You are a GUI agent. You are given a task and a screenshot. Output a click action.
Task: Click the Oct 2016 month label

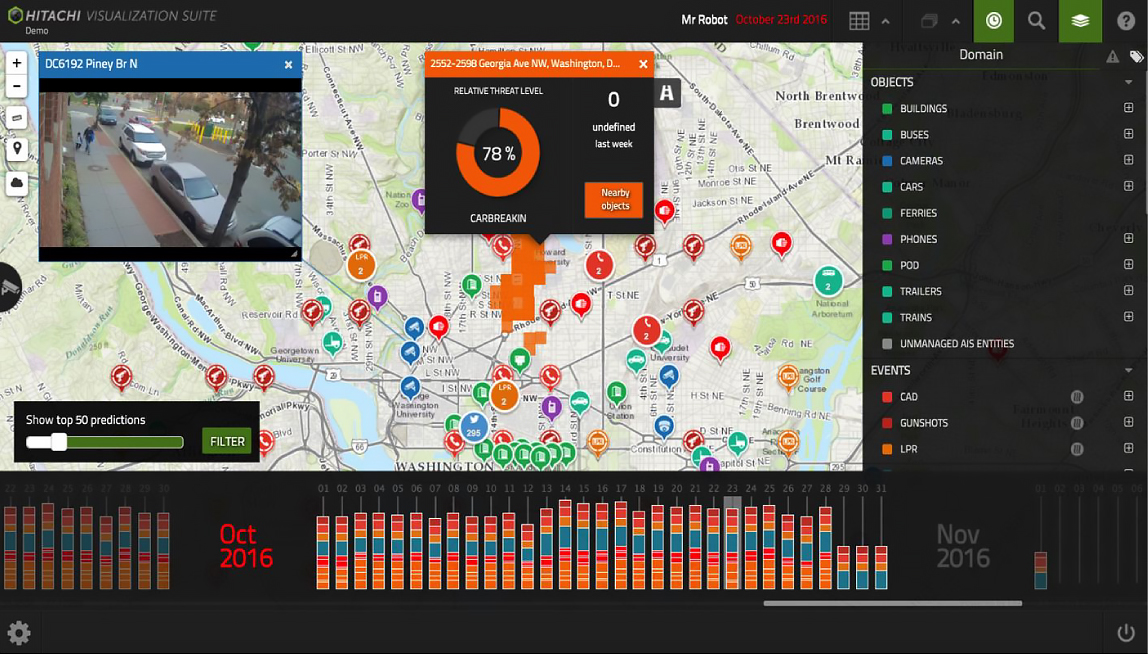[x=246, y=546]
